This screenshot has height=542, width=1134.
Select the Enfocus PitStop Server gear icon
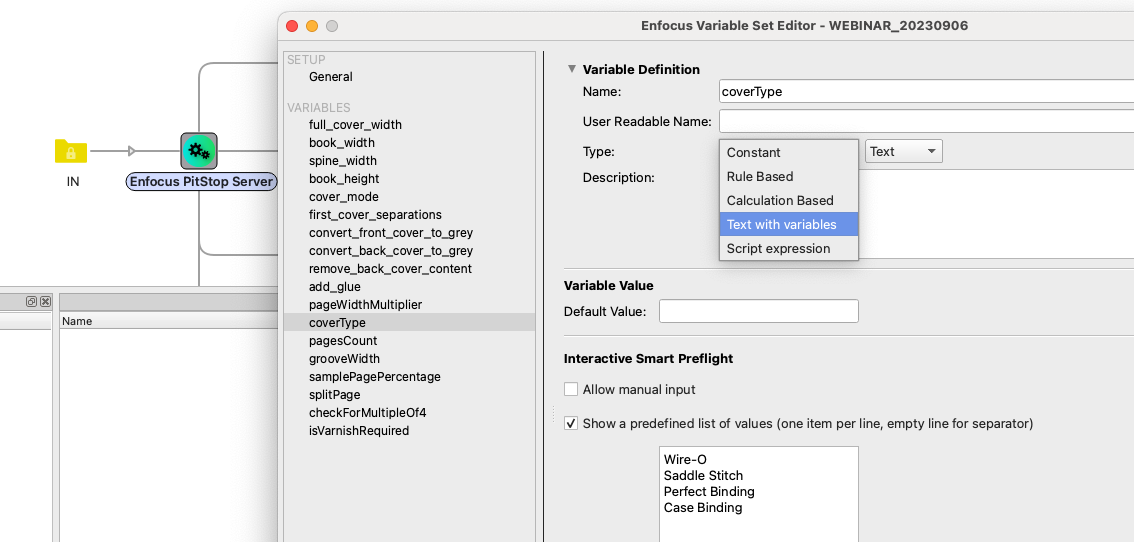199,151
